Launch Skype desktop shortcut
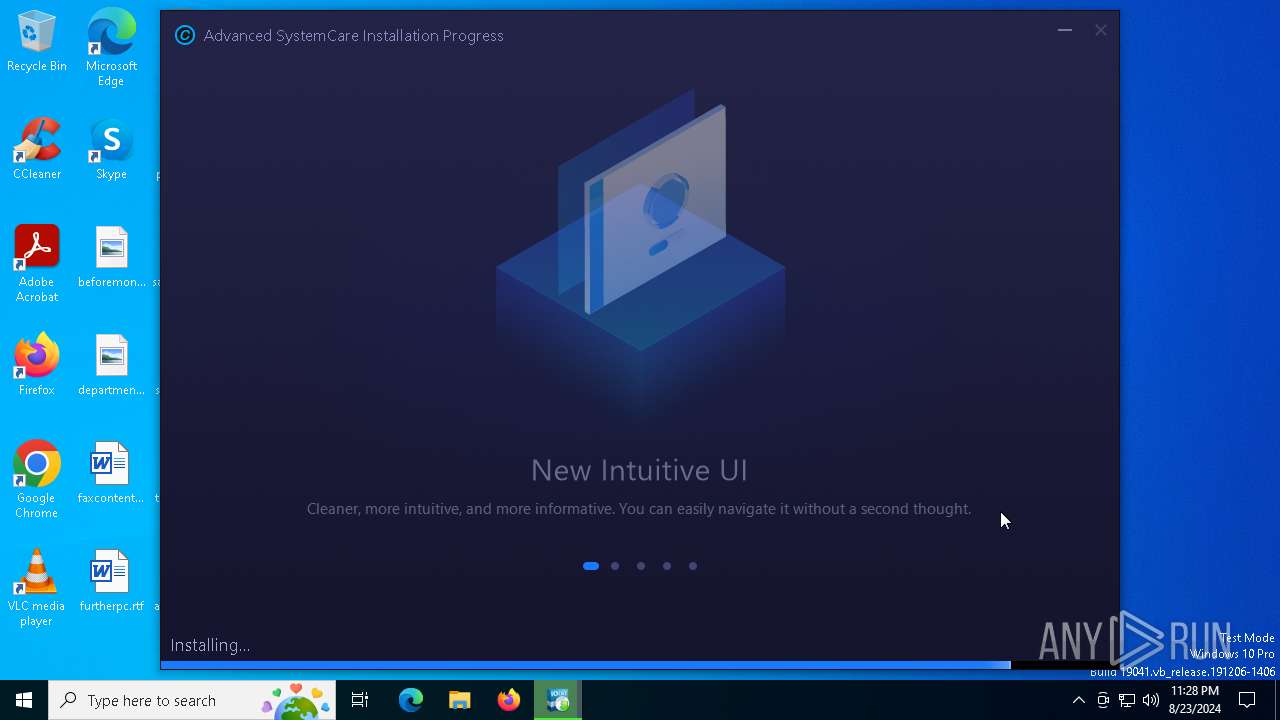This screenshot has width=1280, height=720. tap(111, 150)
